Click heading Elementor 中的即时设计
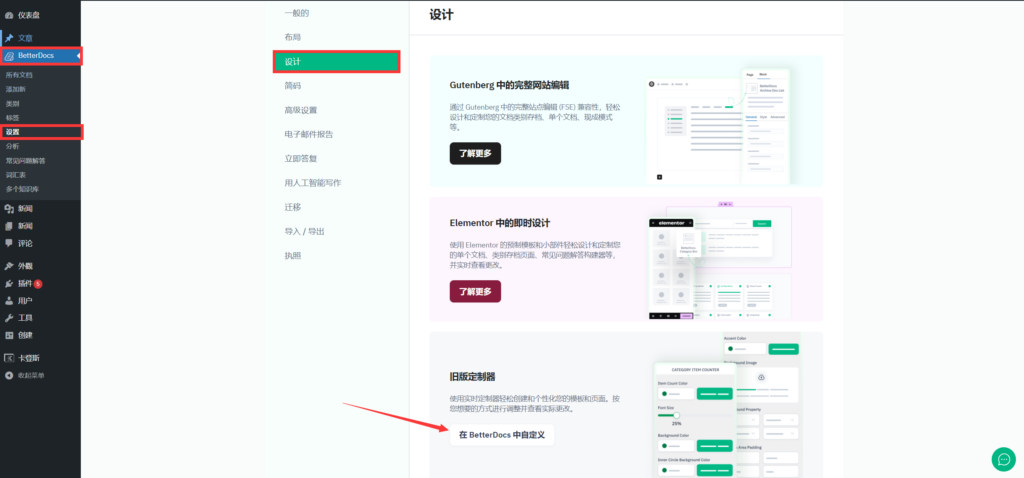 [500, 223]
